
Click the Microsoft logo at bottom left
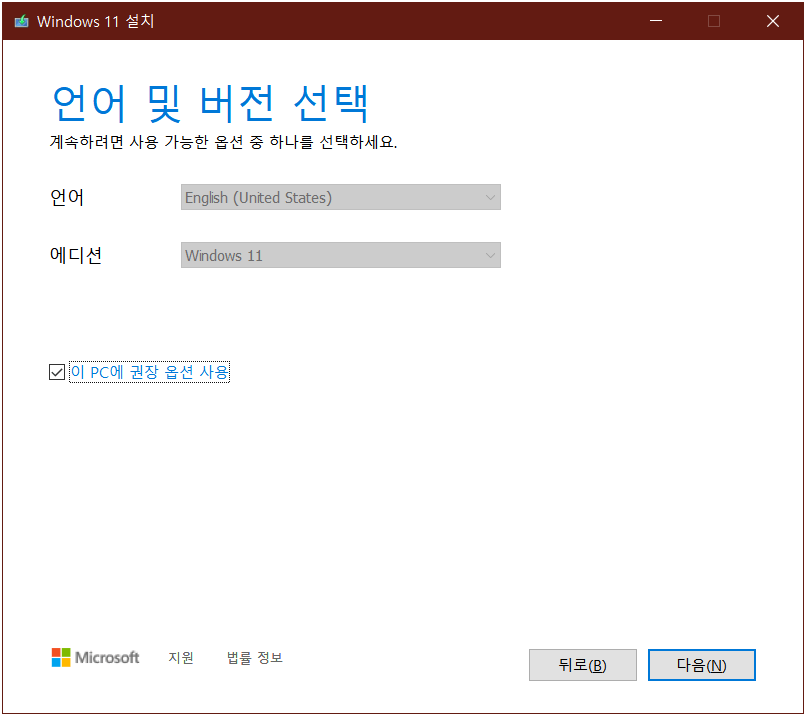click(95, 658)
